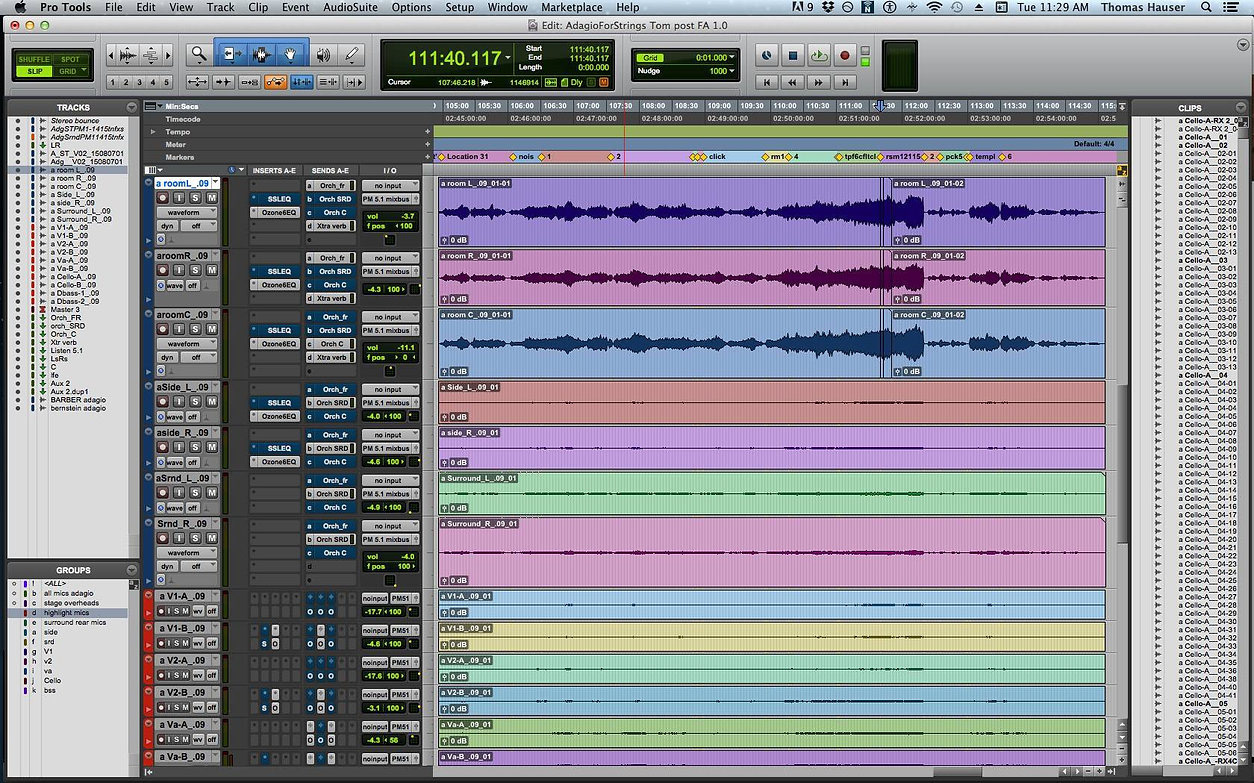Click the MIDI zoom icon
The width and height of the screenshot is (1254, 783).
pyautogui.click(x=150, y=55)
